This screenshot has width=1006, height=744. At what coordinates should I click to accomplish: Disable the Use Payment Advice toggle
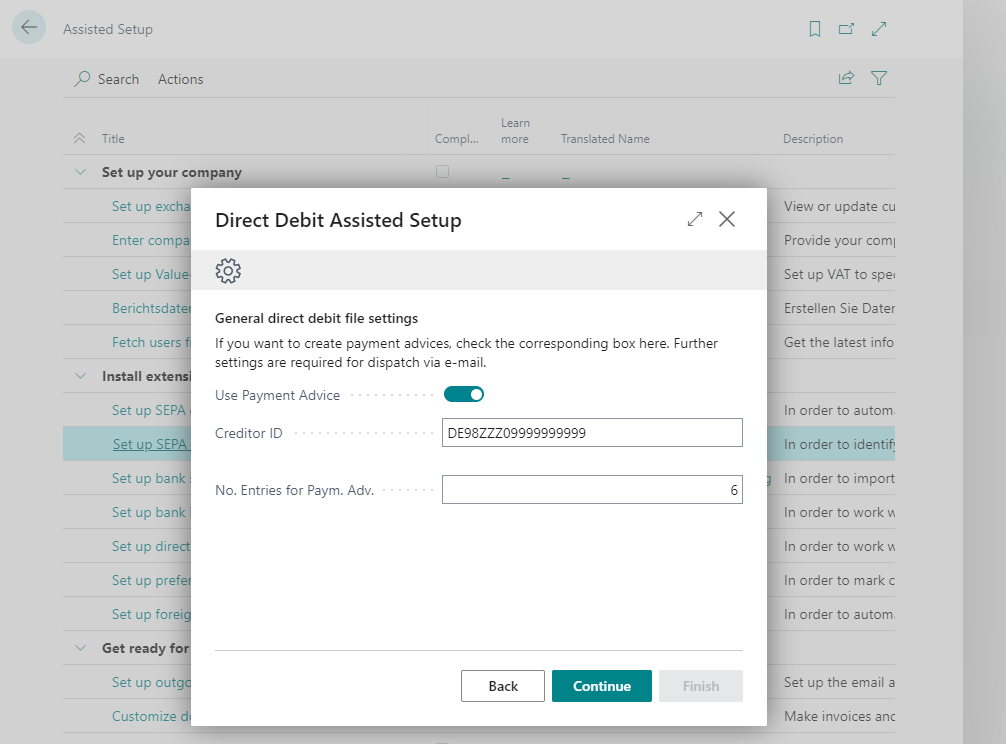tap(464, 394)
